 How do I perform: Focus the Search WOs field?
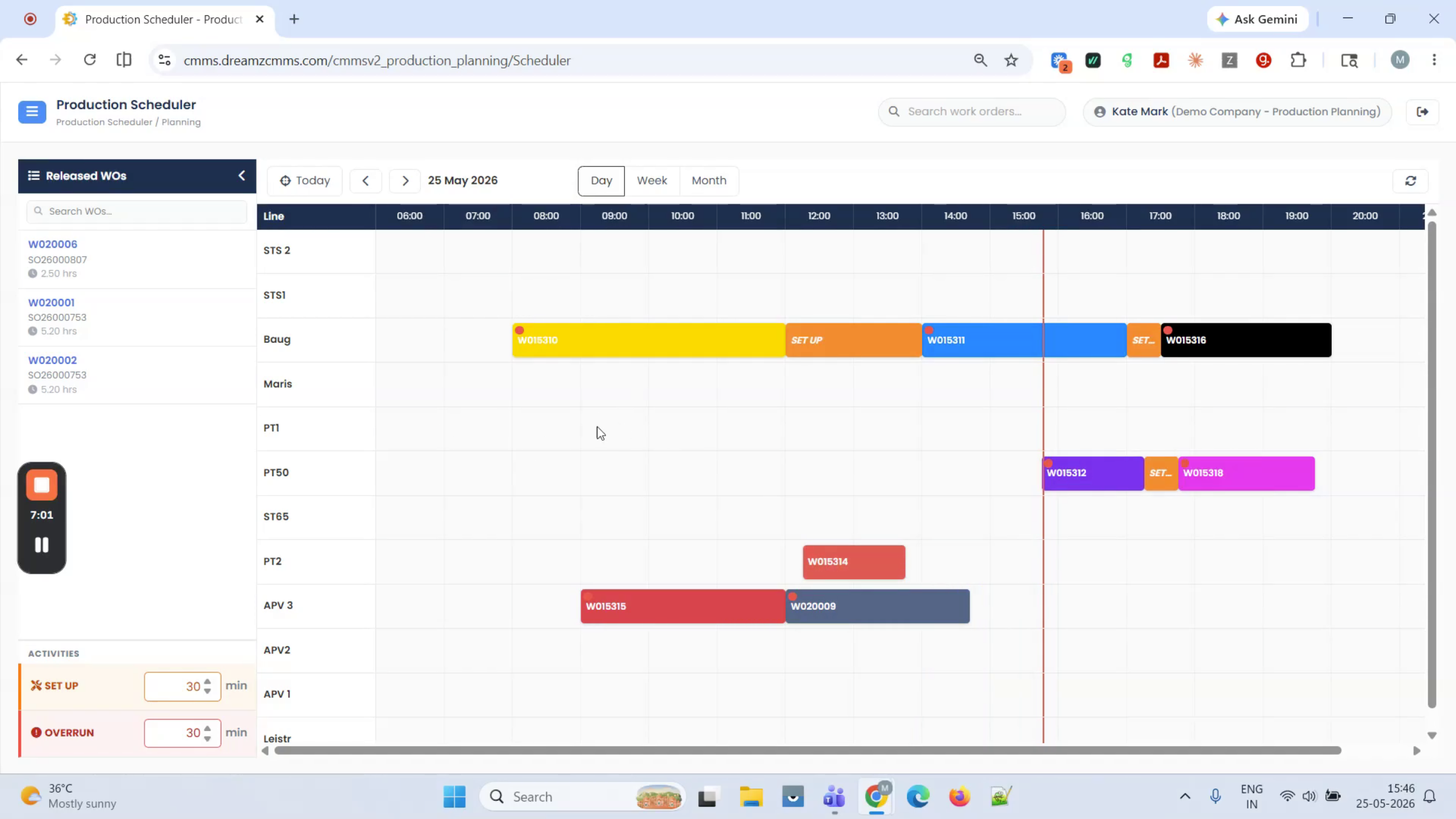click(x=136, y=211)
